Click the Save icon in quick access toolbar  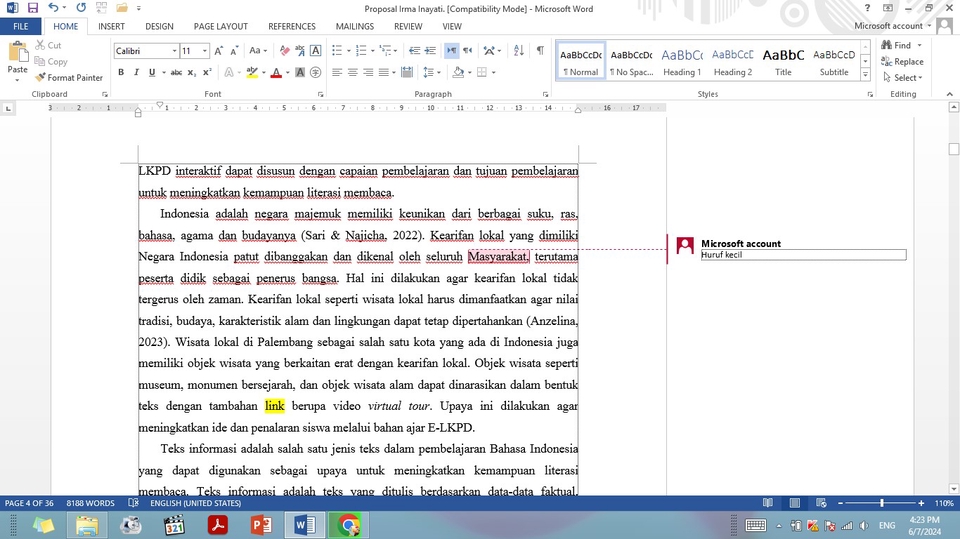click(33, 8)
